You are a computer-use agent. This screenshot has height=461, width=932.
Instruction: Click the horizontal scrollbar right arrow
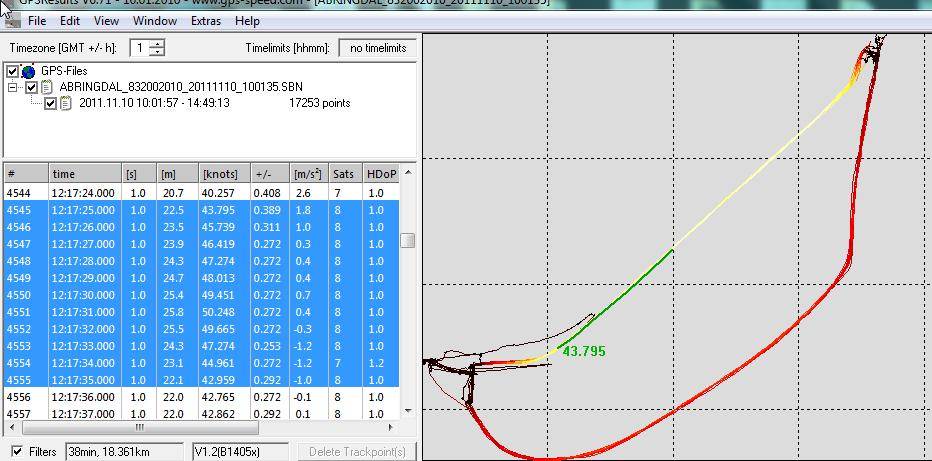[392, 428]
